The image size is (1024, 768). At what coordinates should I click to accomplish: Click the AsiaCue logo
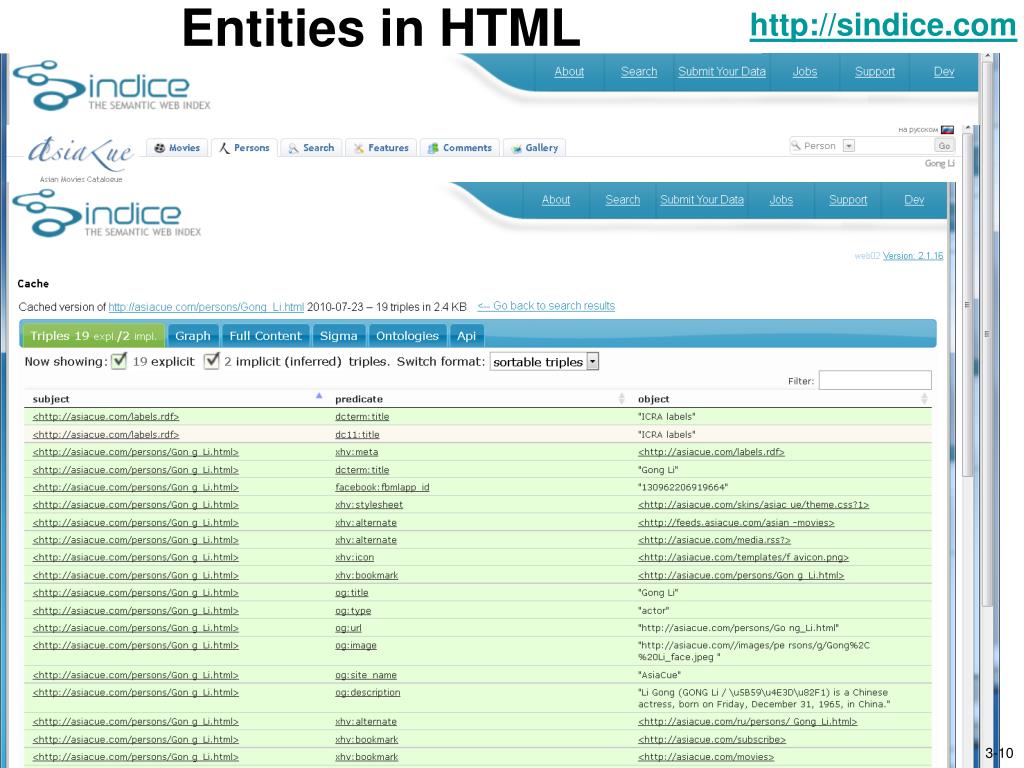(80, 155)
